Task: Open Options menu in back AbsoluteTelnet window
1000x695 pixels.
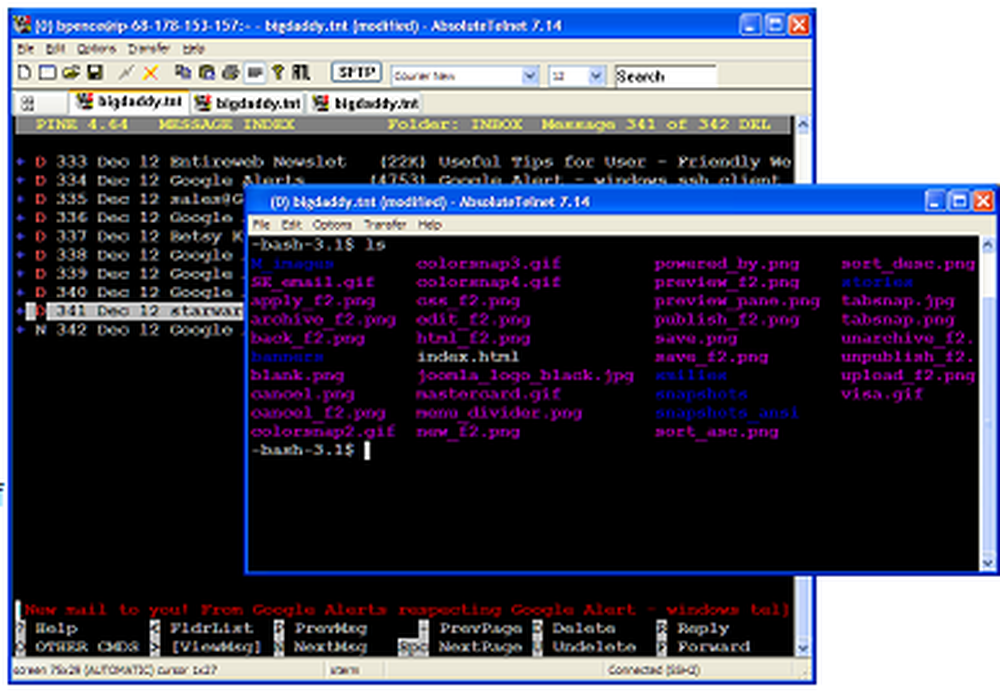Action: coord(96,49)
